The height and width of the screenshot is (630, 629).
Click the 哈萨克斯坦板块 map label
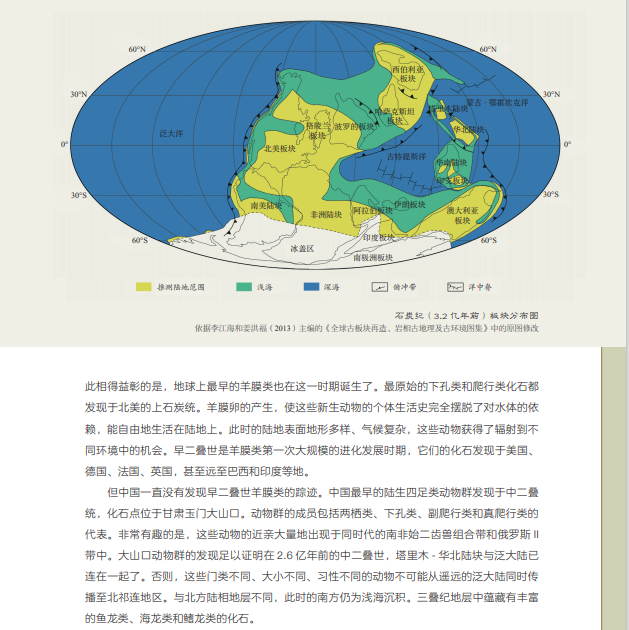[x=394, y=116]
